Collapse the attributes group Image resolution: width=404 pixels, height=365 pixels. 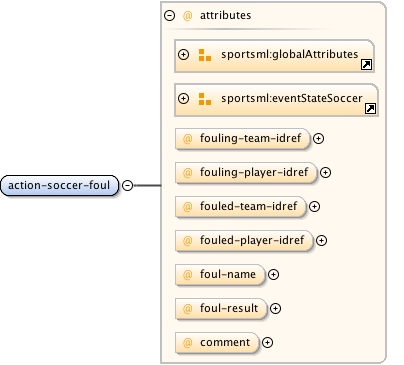coord(169,15)
